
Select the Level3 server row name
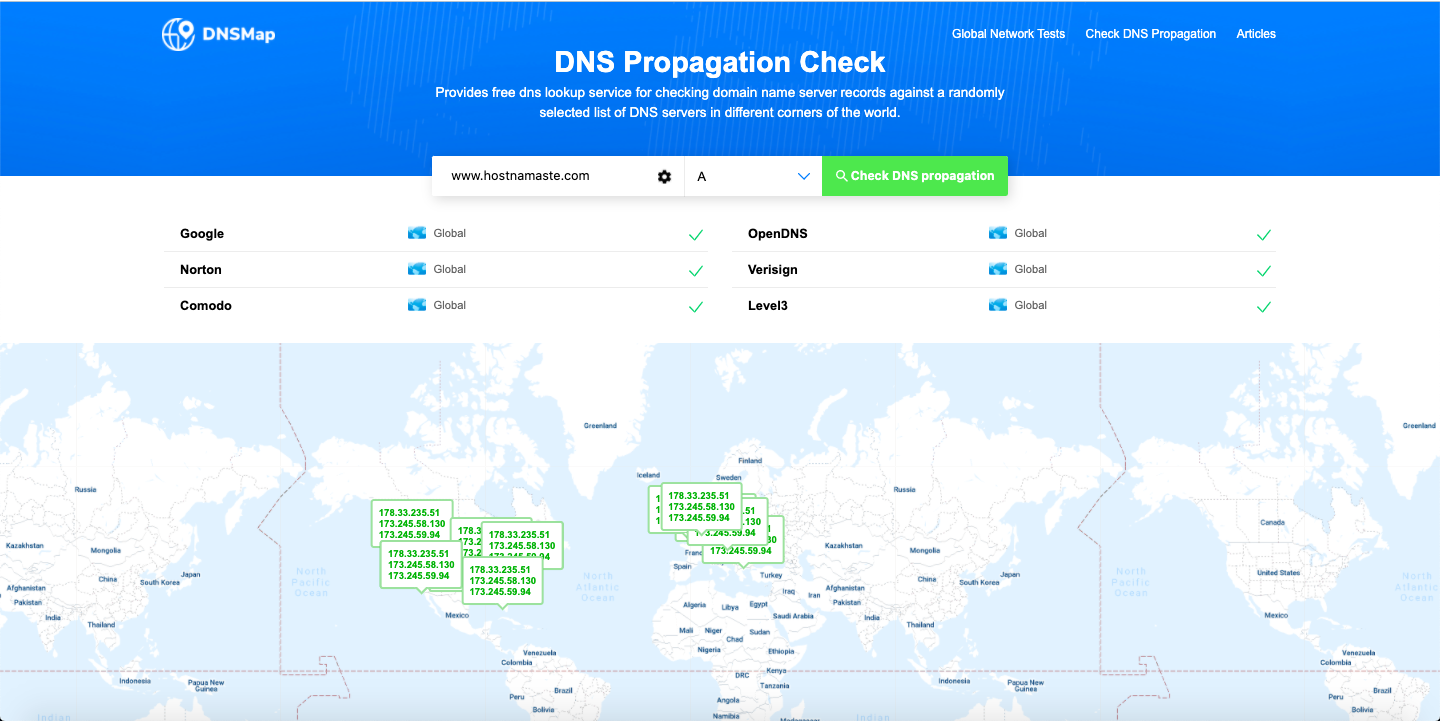(x=768, y=306)
